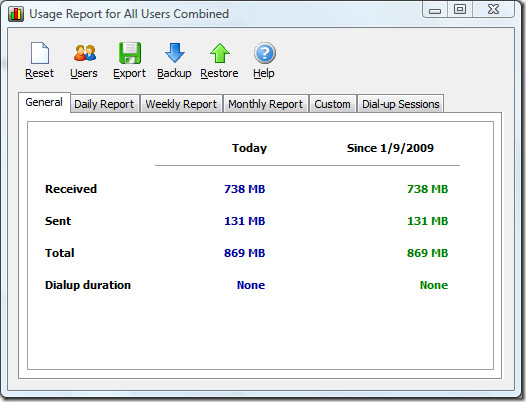Open the Daily Report tab
Image resolution: width=526 pixels, height=402 pixels.
pos(104,104)
